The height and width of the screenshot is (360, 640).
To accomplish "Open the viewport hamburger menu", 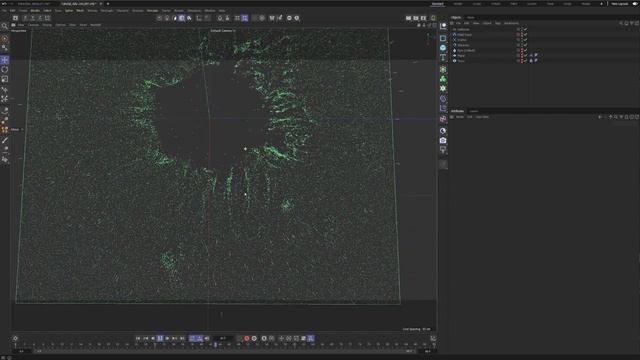I will pos(13,25).
